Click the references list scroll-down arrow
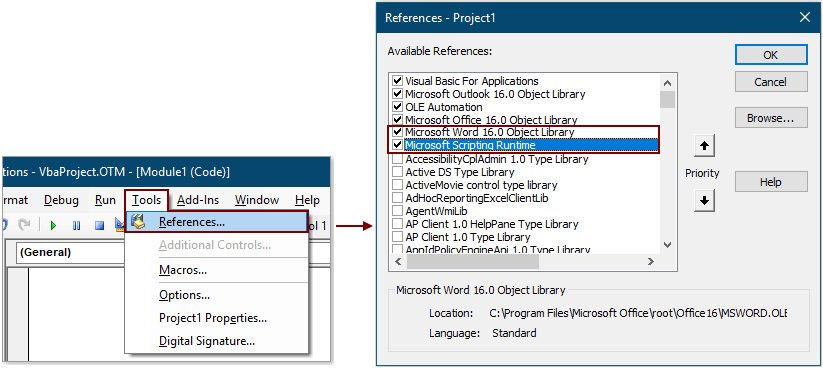 [667, 245]
